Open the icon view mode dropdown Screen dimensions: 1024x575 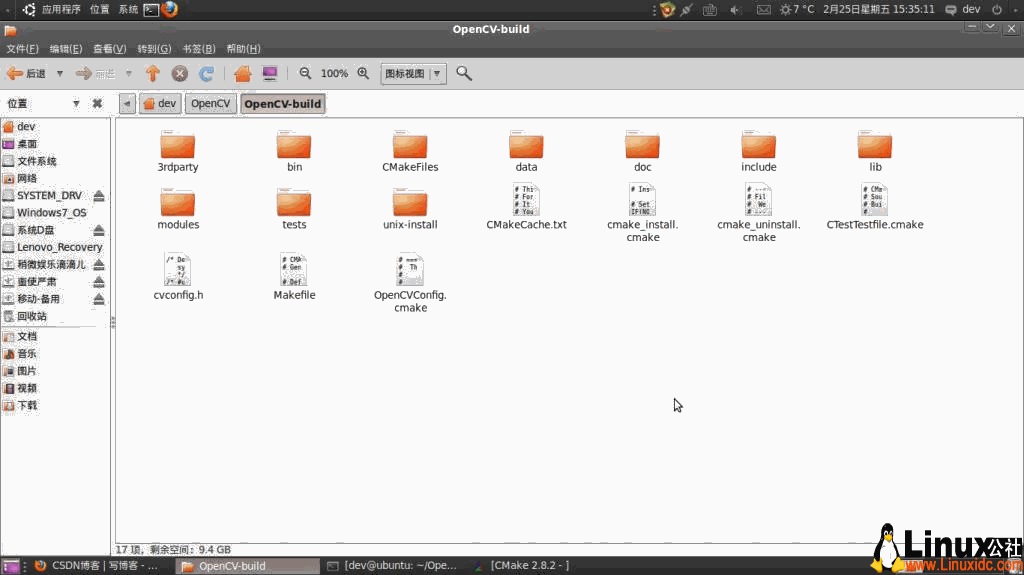[x=413, y=73]
